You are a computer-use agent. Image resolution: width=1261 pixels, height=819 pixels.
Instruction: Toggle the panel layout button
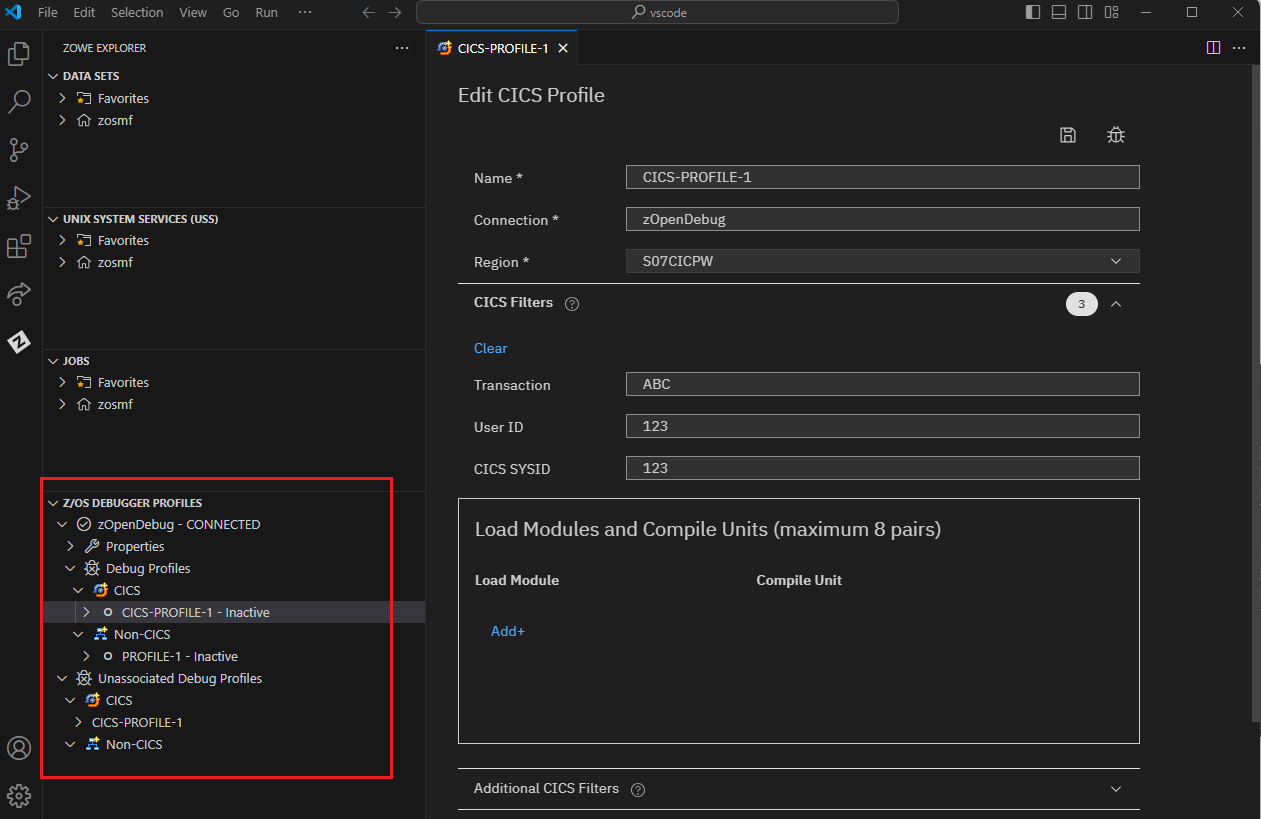(1059, 12)
